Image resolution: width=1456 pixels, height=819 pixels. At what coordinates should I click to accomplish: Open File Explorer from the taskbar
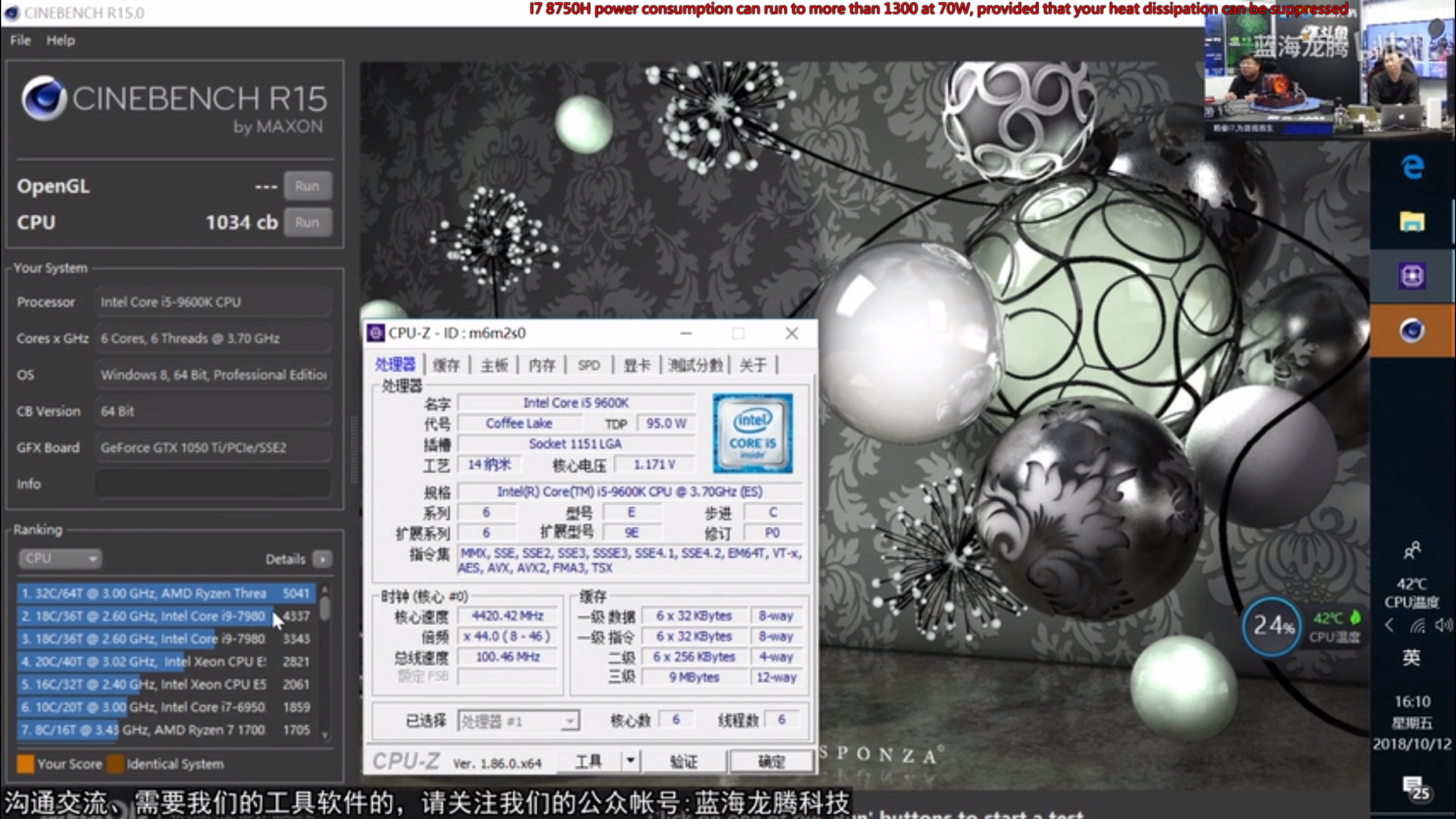[x=1413, y=221]
